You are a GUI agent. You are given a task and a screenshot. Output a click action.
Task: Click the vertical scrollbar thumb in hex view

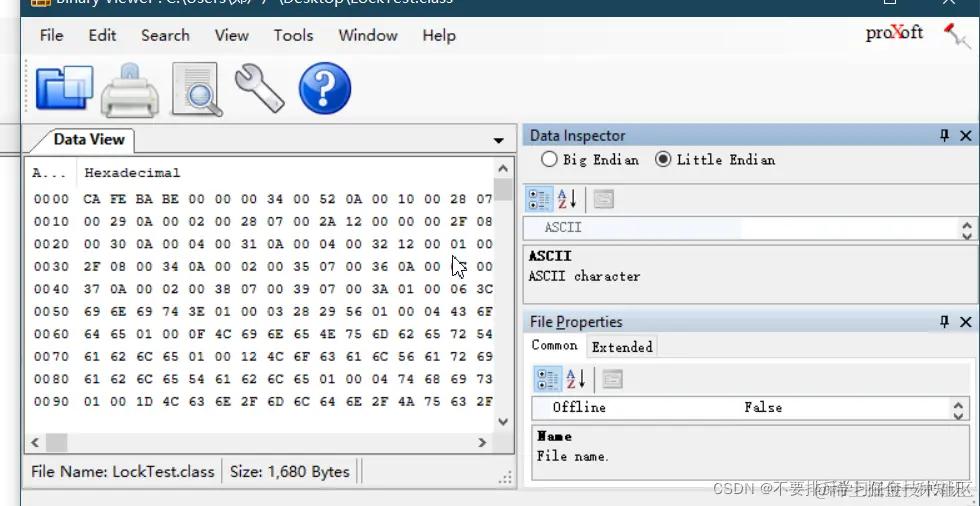click(x=502, y=189)
